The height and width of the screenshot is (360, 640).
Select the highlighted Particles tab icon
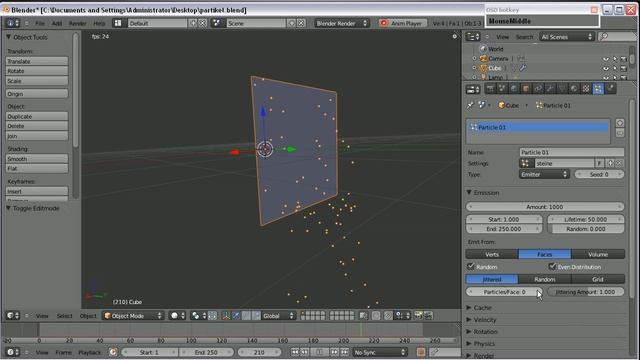(x=598, y=89)
